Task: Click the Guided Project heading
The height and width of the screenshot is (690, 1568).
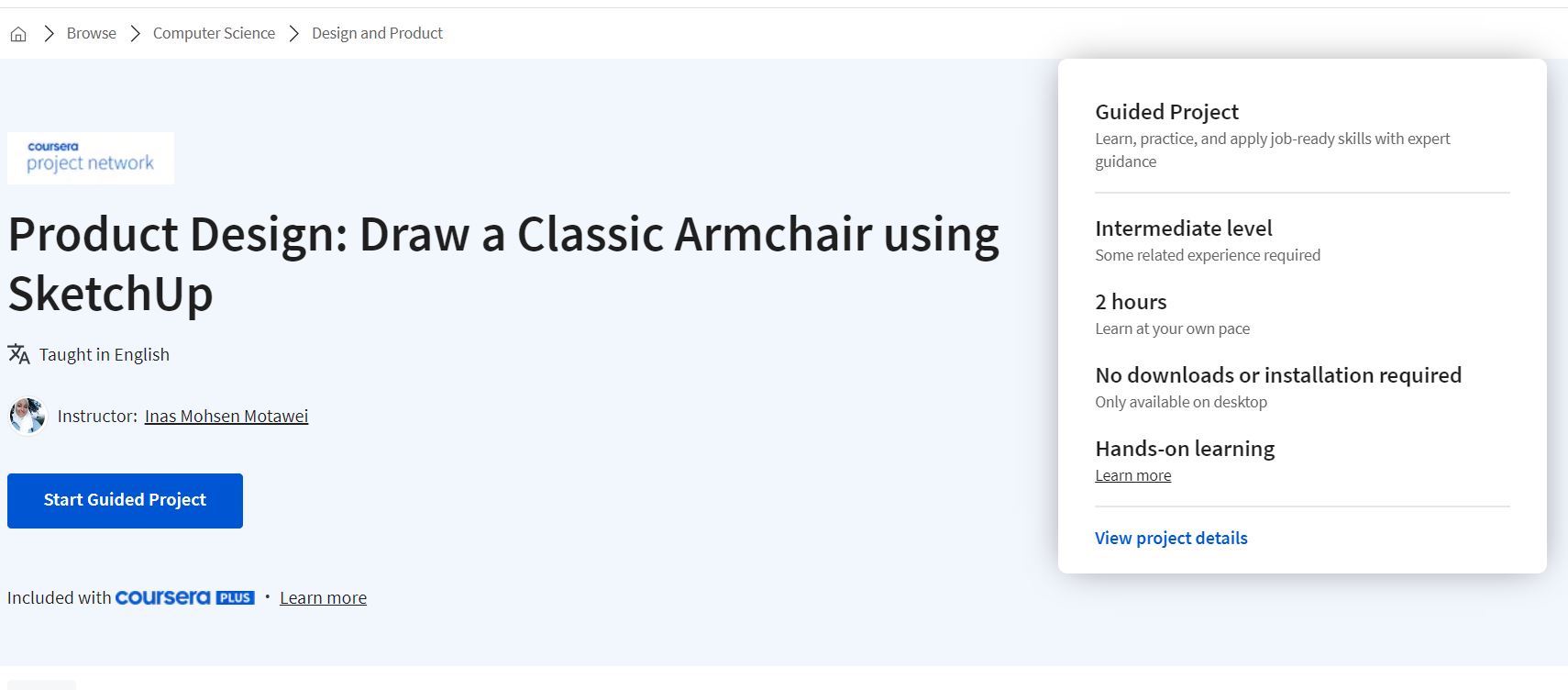Action: point(1166,112)
